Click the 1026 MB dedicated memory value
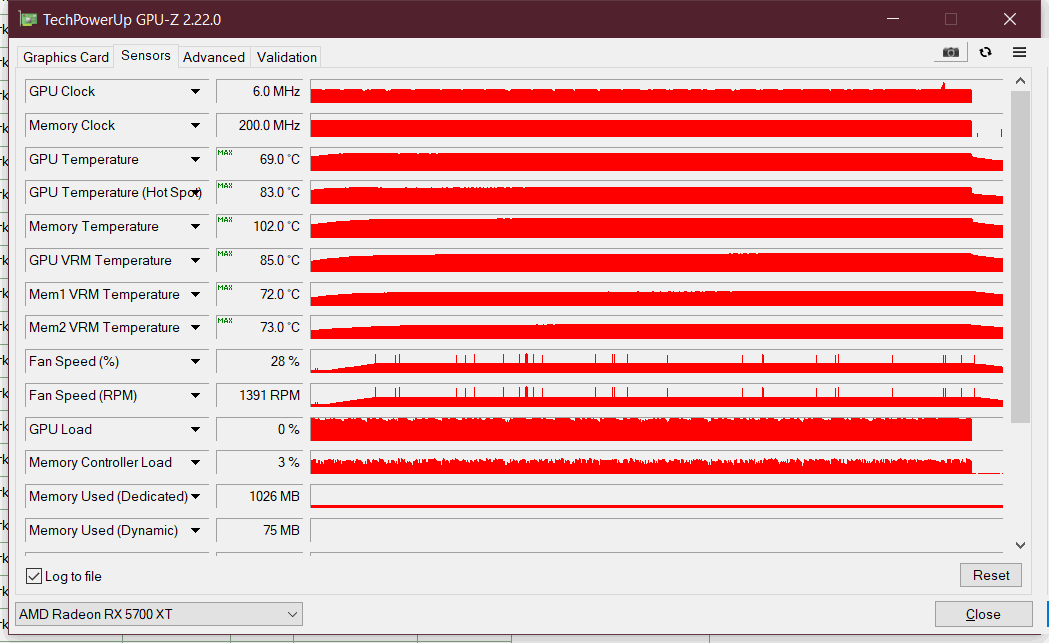Image resolution: width=1049 pixels, height=643 pixels. [260, 496]
